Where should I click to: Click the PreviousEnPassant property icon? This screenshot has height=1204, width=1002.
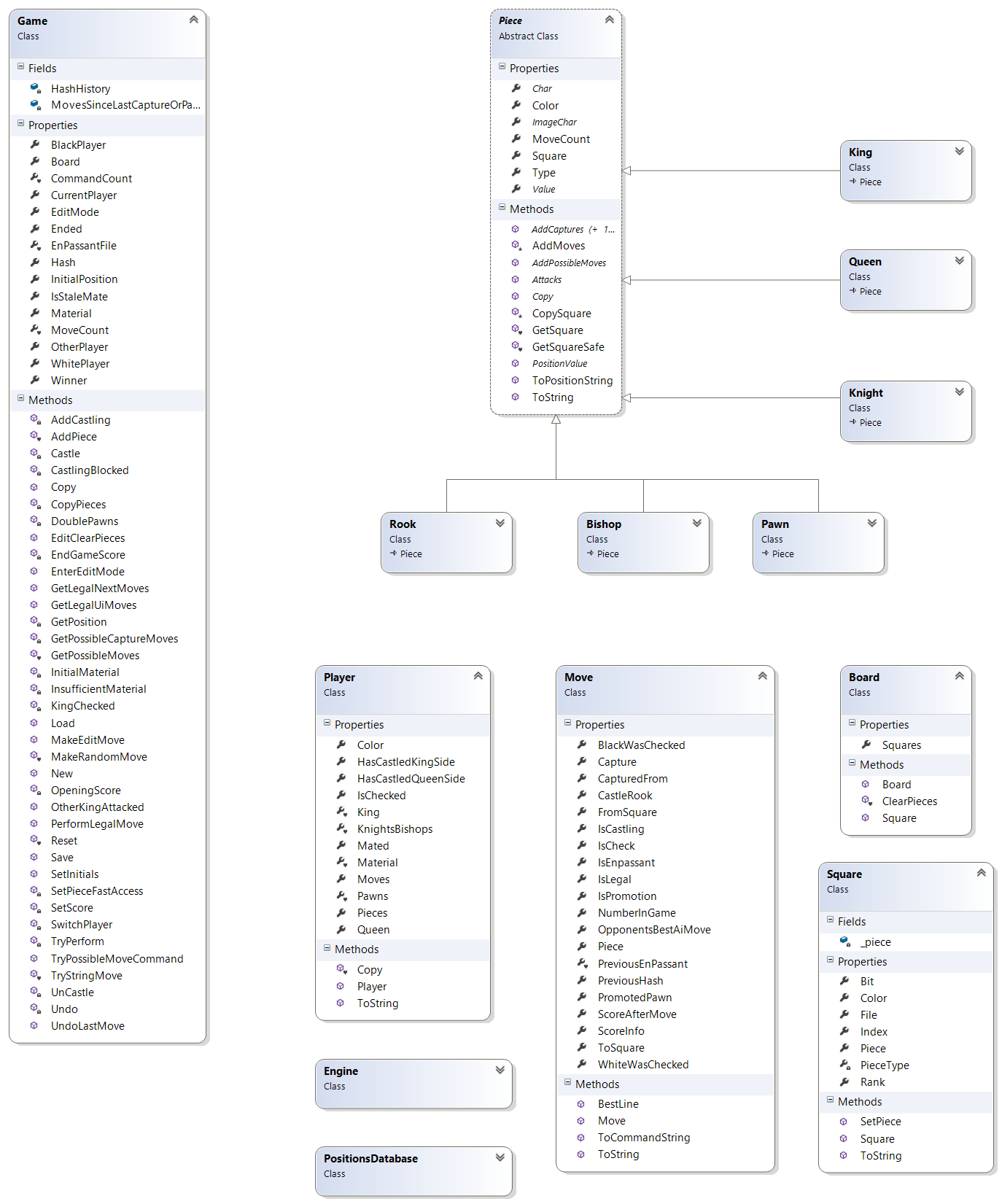582,963
